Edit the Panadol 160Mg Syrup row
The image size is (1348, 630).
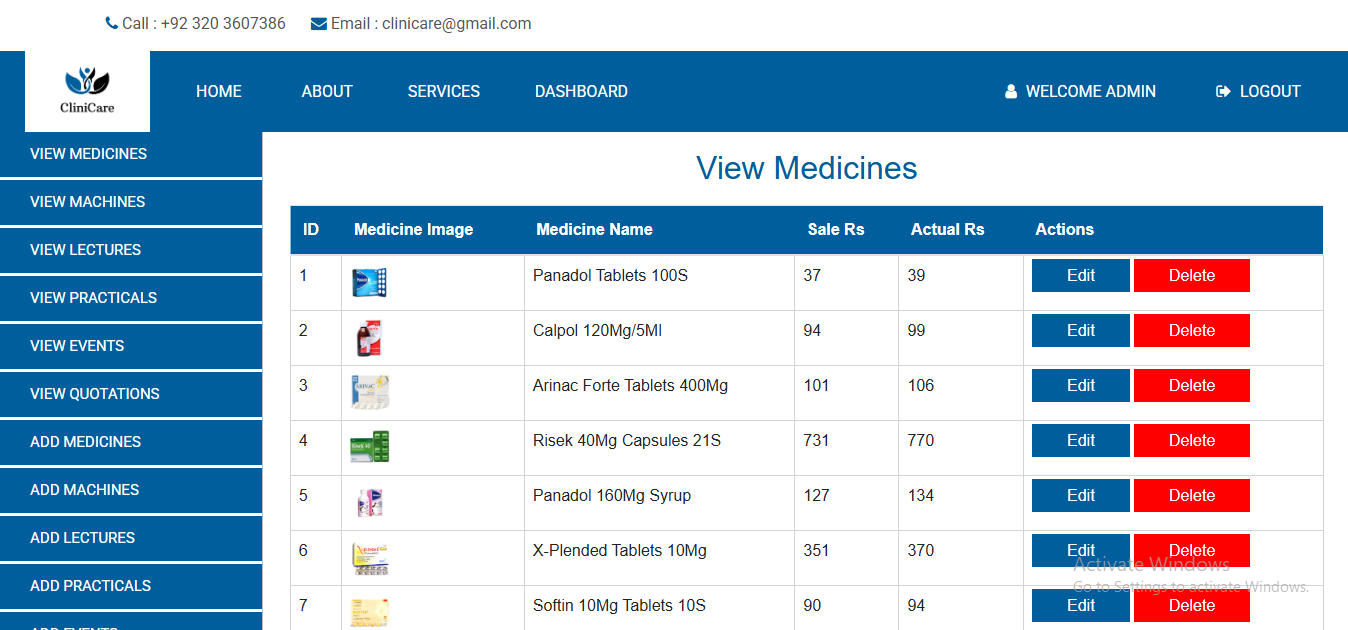click(x=1081, y=496)
